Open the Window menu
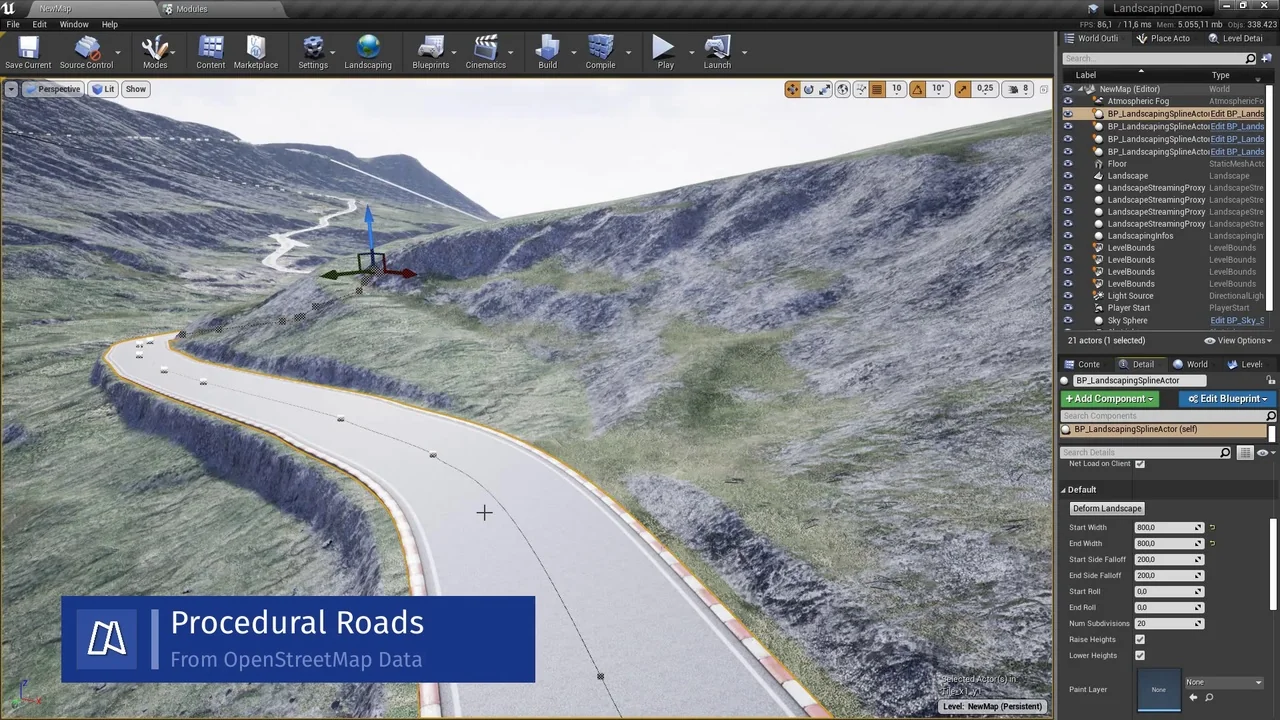The height and width of the screenshot is (720, 1280). pos(73,24)
